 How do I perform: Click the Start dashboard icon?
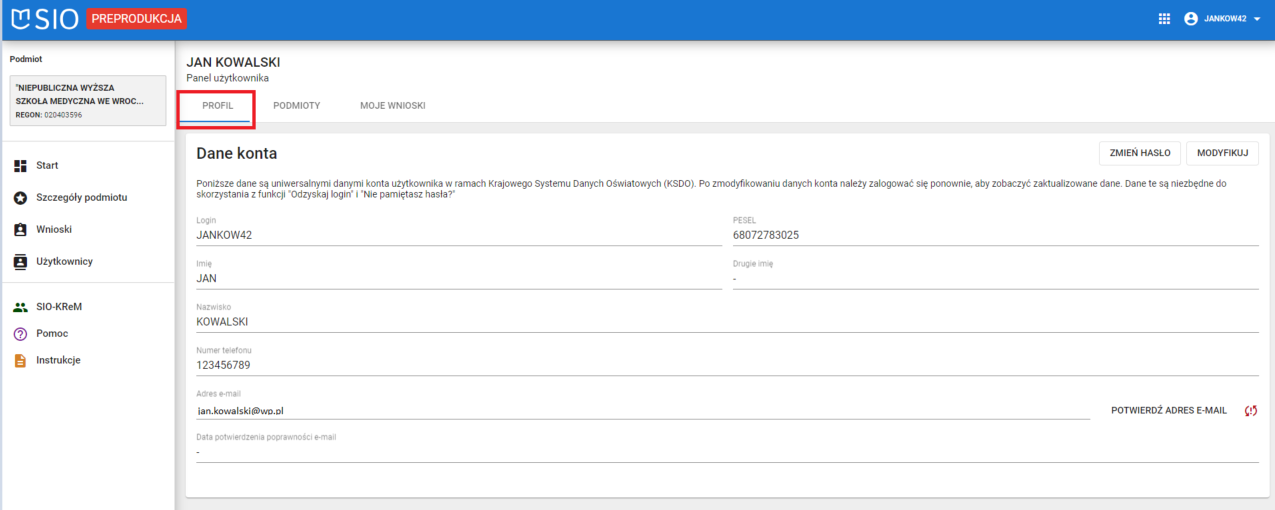pos(20,166)
